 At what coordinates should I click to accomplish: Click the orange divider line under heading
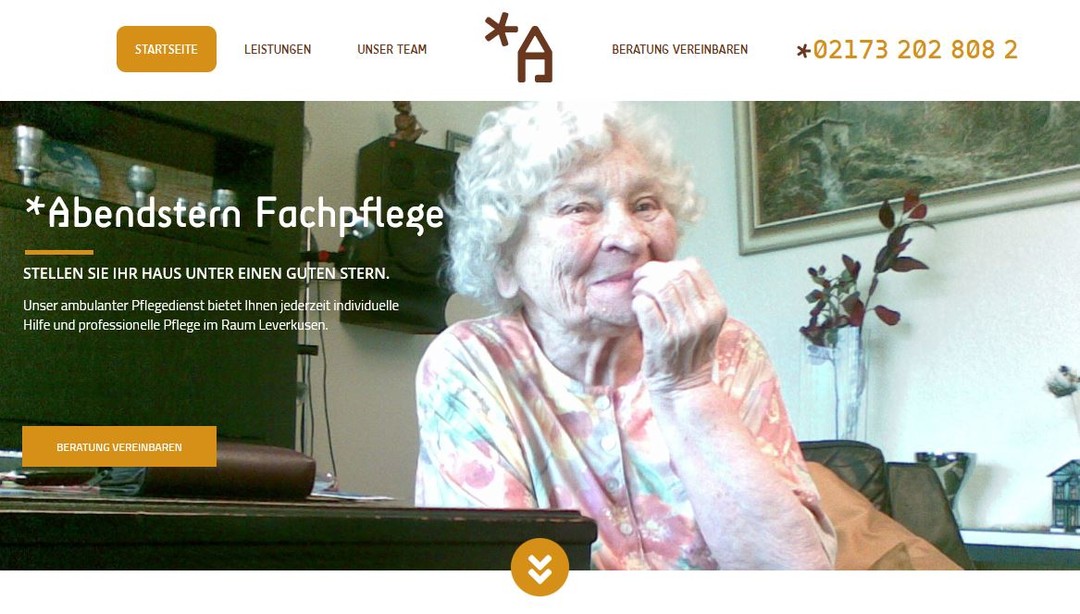[59, 252]
